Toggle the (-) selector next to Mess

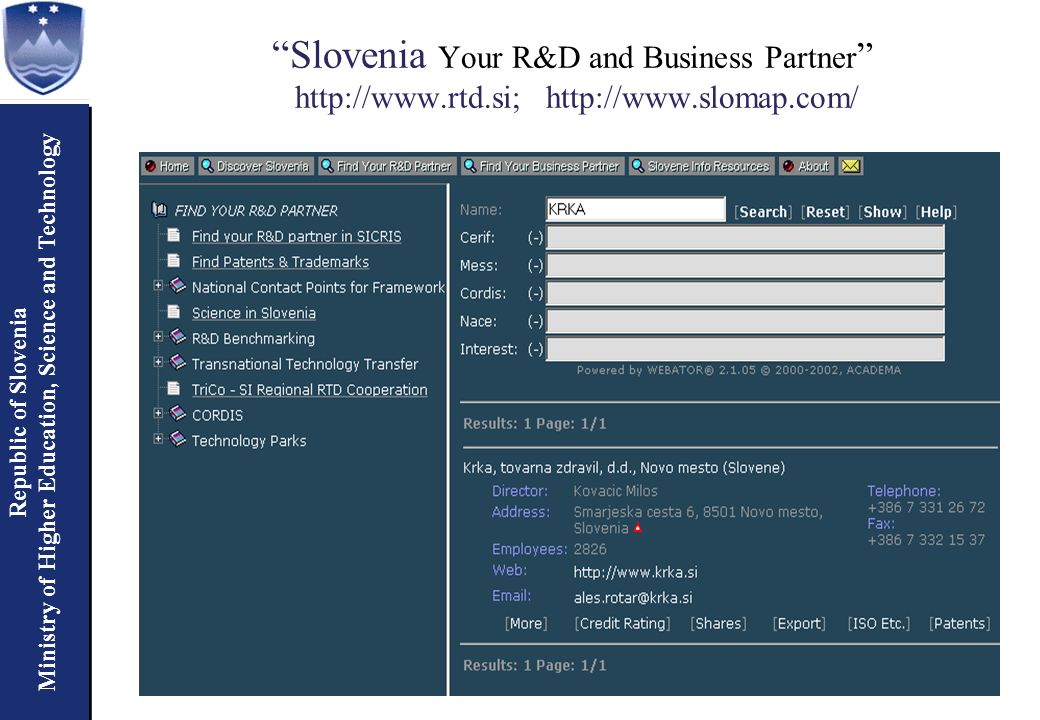tap(535, 266)
